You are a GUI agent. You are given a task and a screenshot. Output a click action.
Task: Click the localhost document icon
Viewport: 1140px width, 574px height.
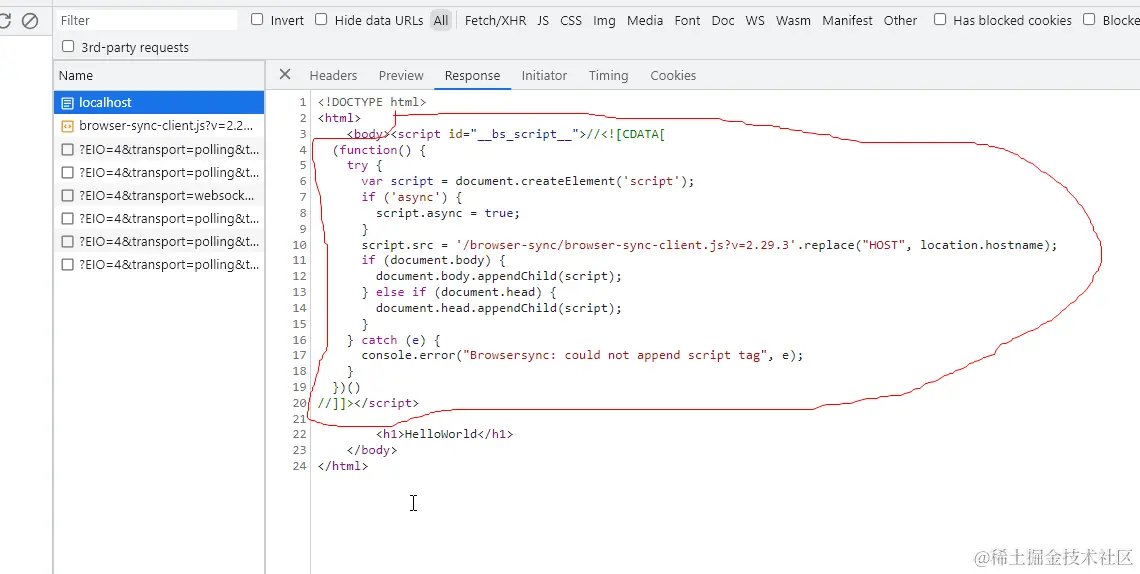68,103
